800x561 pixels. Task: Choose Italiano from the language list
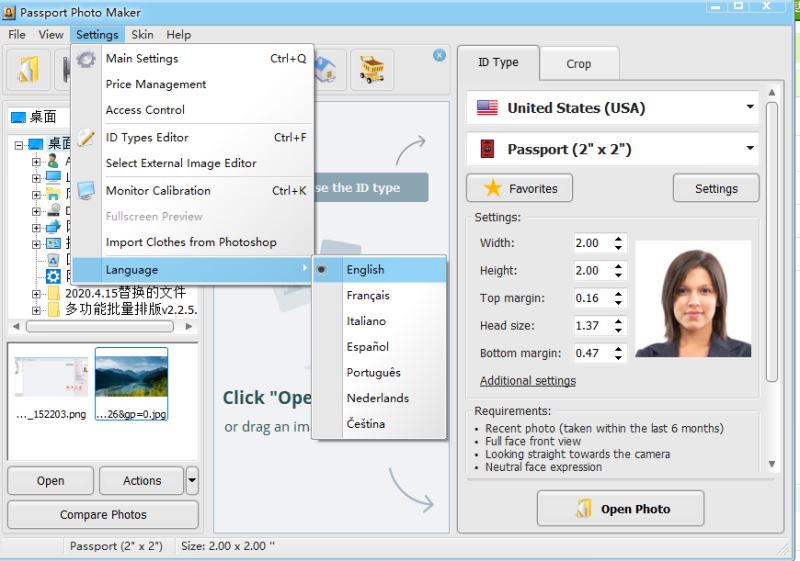379,321
